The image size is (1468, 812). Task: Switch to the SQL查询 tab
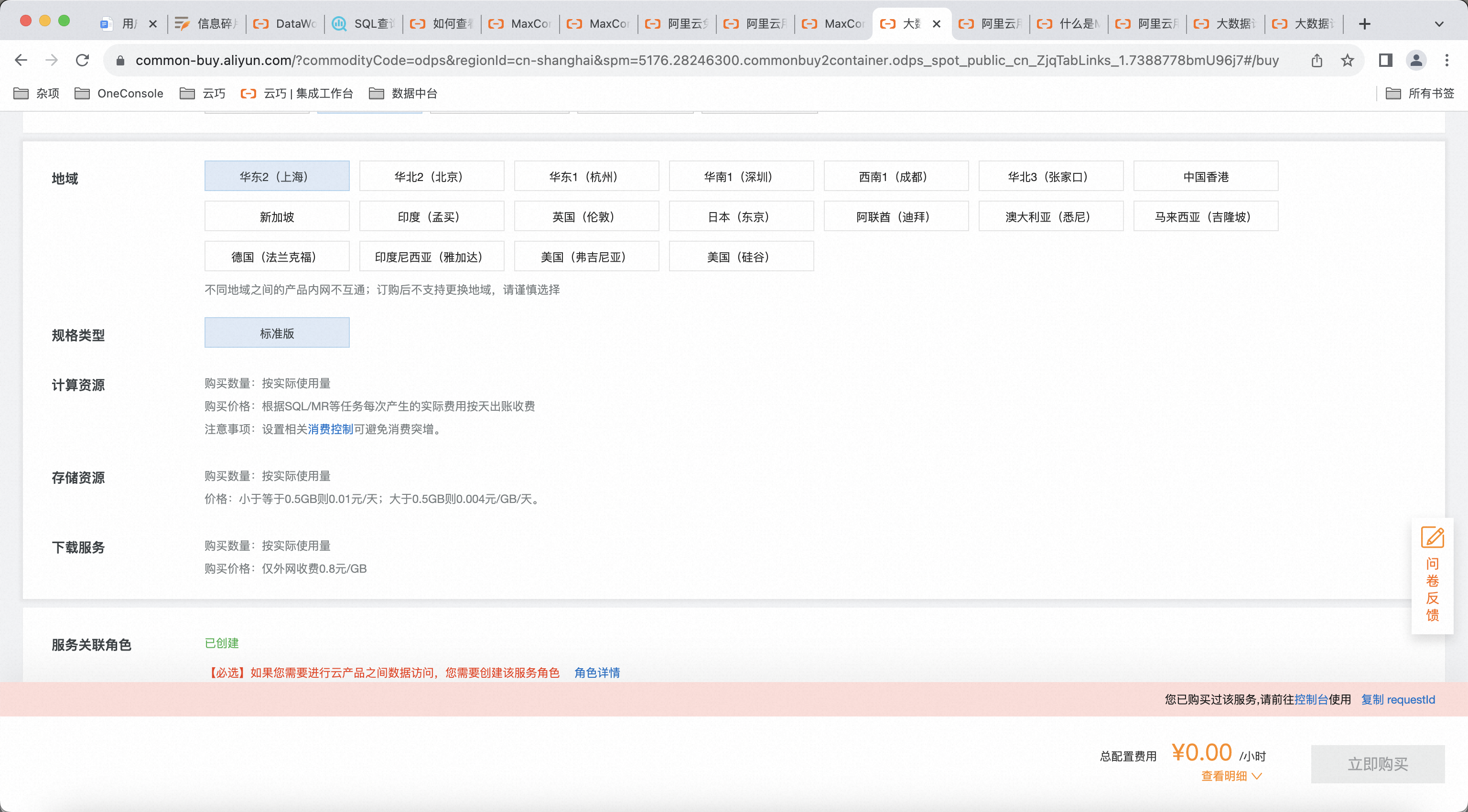364,23
